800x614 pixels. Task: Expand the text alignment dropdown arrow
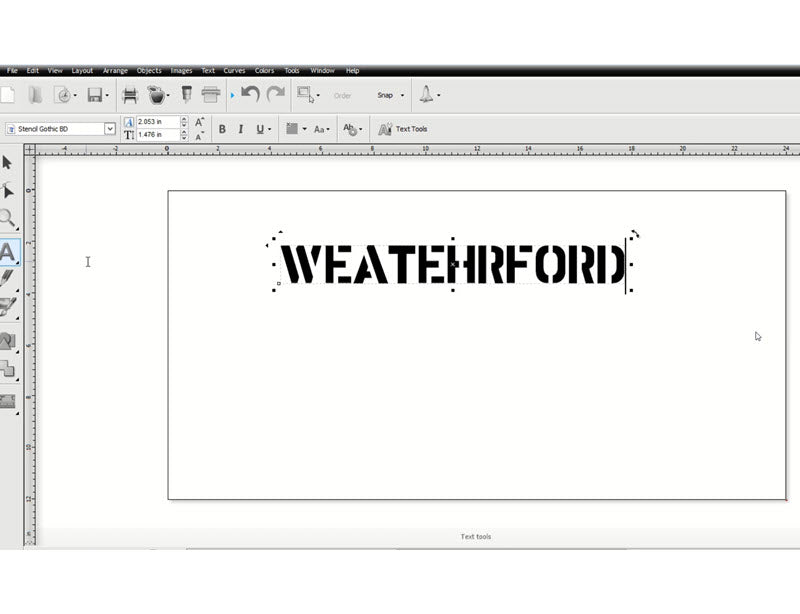coord(305,129)
